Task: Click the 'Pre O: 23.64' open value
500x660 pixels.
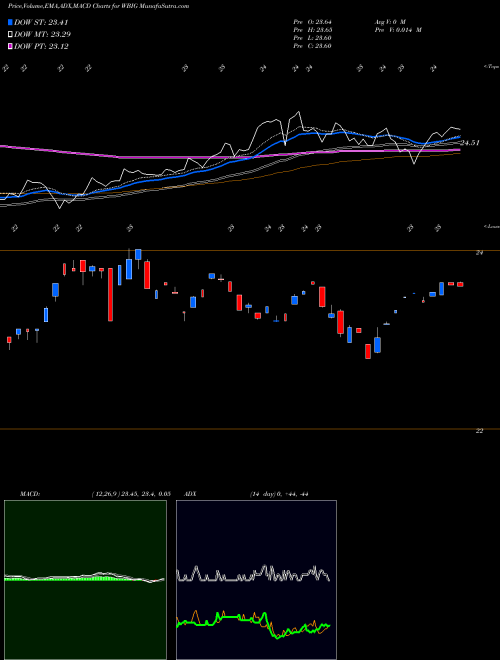Action: [x=313, y=22]
